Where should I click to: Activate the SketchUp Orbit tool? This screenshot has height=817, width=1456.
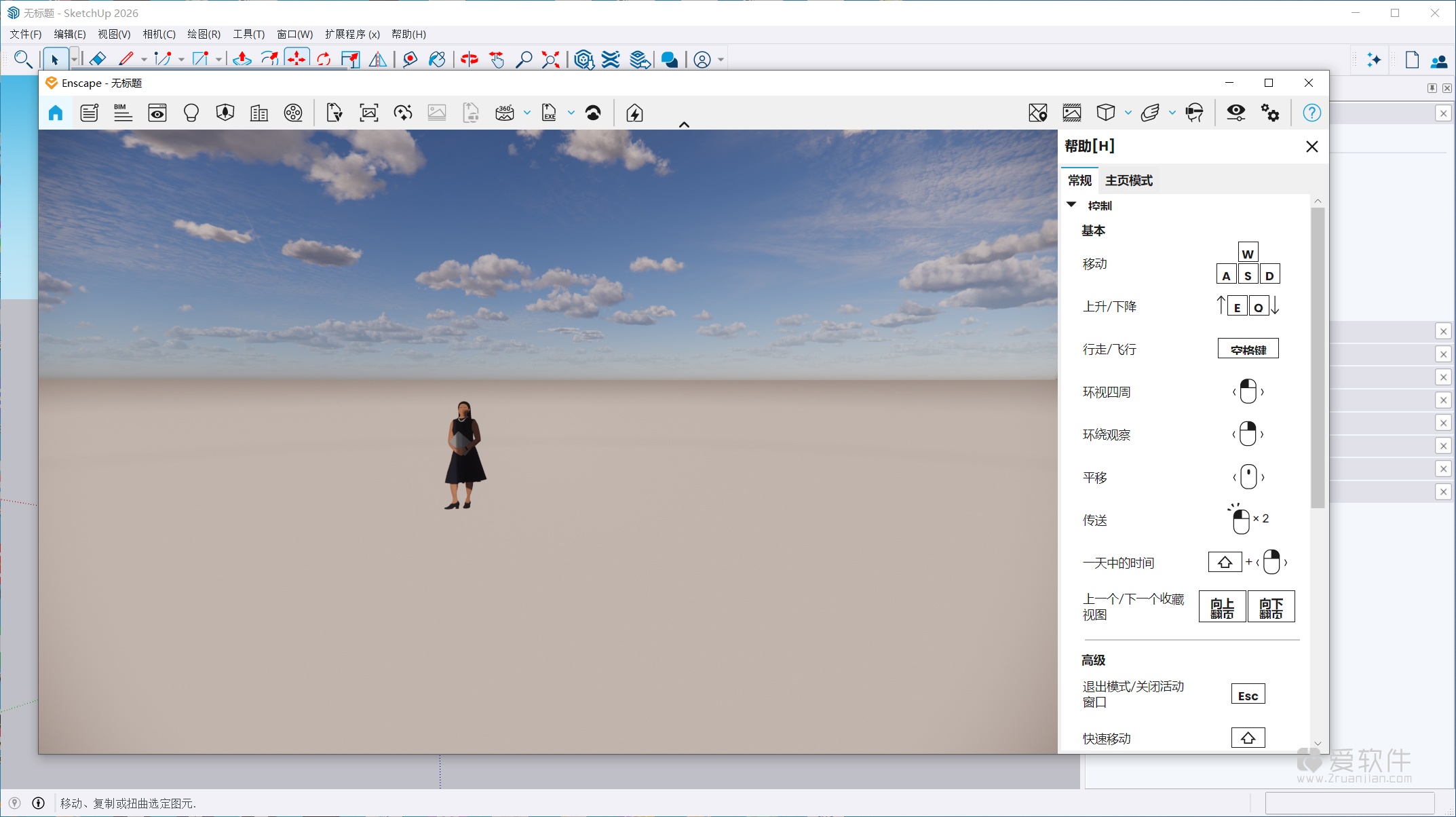[x=470, y=59]
